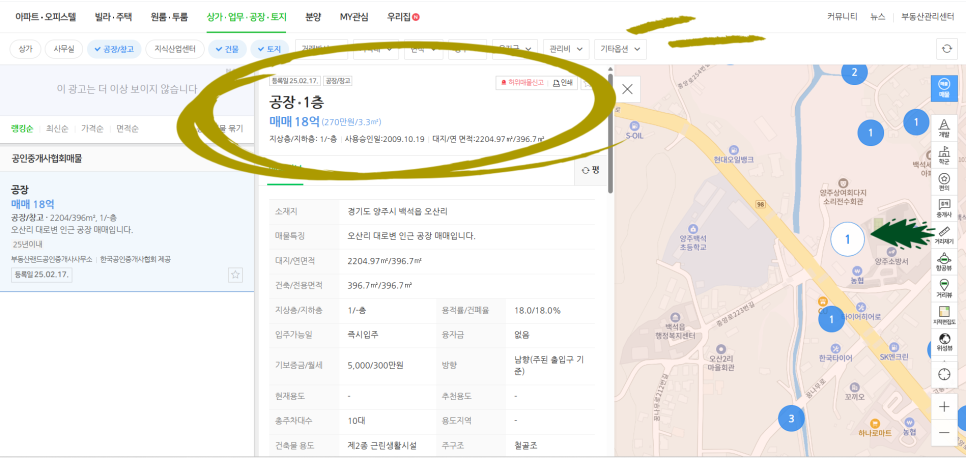Click the 한국타이어 map marker
966x458 pixels.
coord(835,353)
